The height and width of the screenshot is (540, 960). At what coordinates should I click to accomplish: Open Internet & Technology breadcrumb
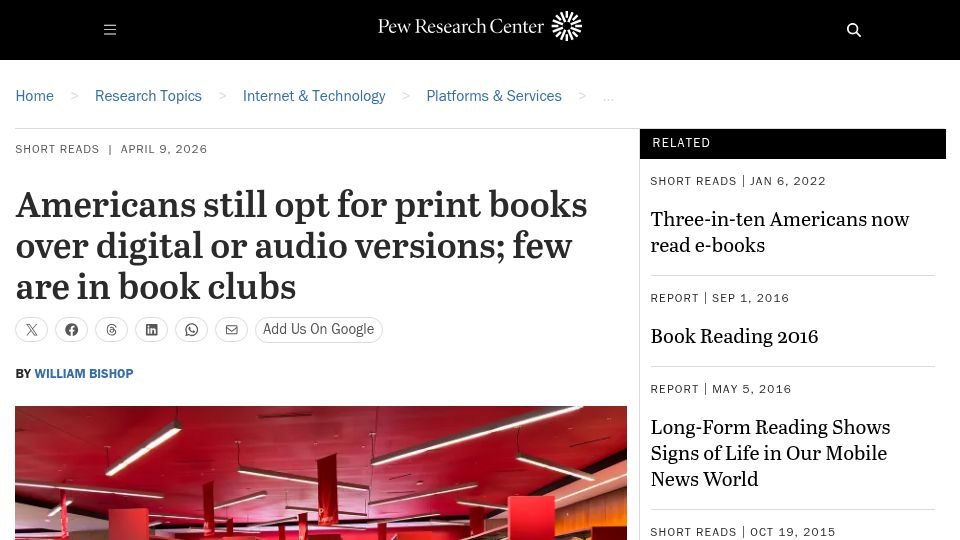tap(314, 96)
